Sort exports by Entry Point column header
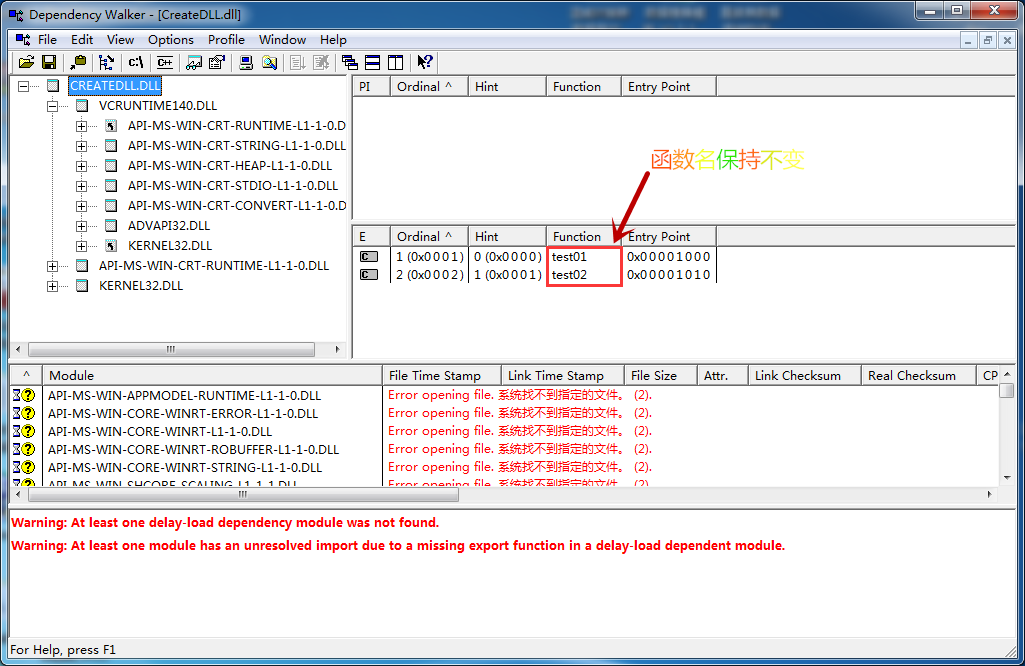Screen dimensions: 1025x666 pos(668,236)
